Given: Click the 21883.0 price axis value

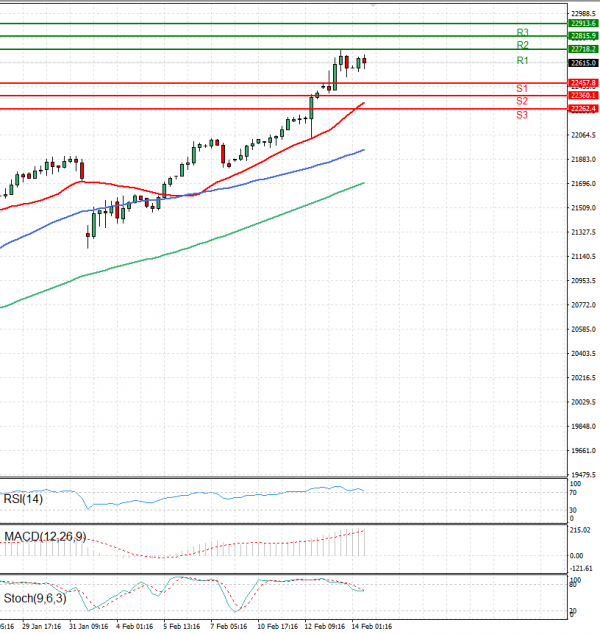Looking at the screenshot, I should point(583,159).
